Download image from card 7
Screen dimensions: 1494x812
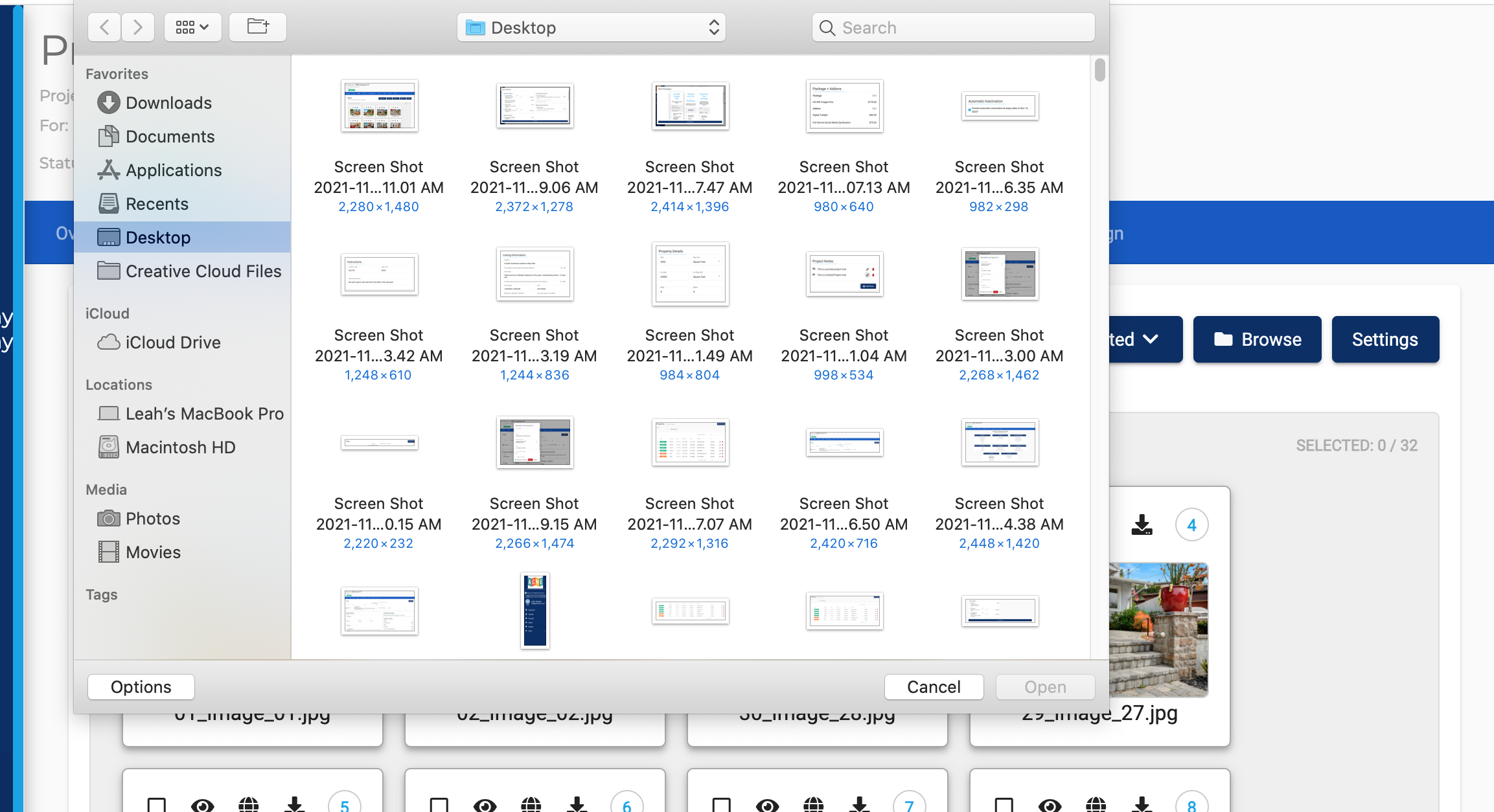tap(860, 805)
